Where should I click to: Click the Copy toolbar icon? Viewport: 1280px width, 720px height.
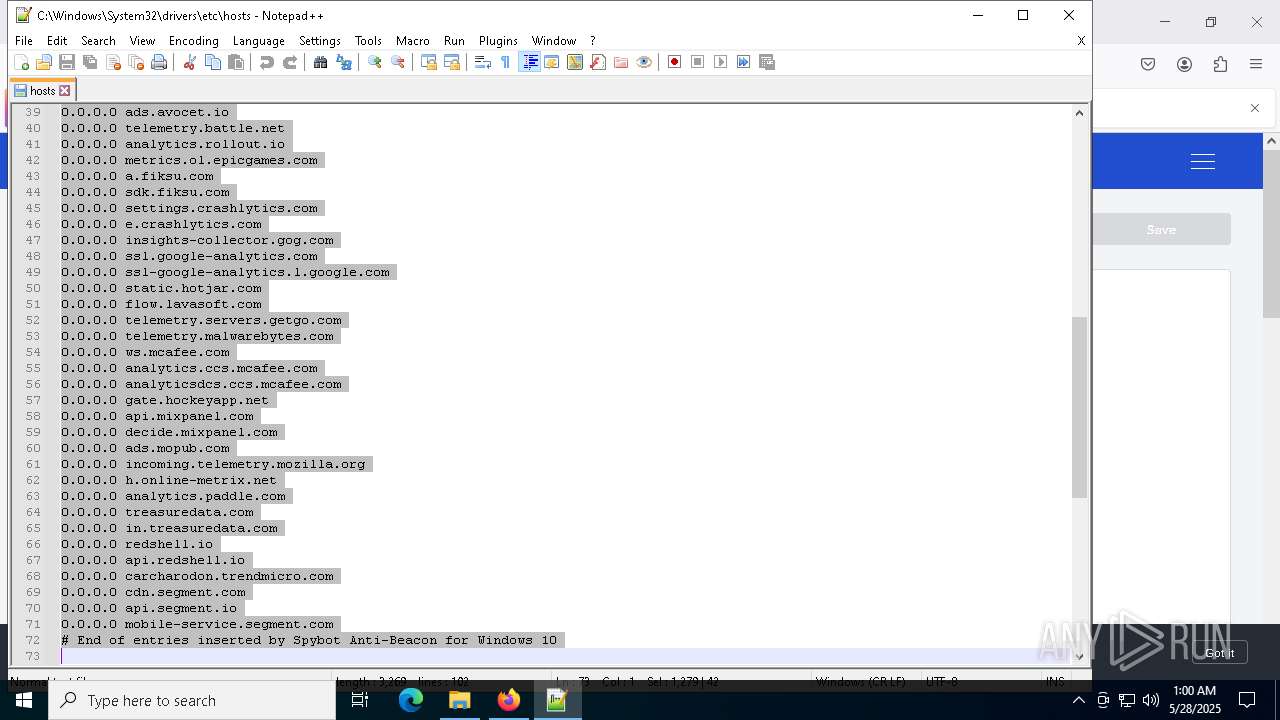(212, 62)
